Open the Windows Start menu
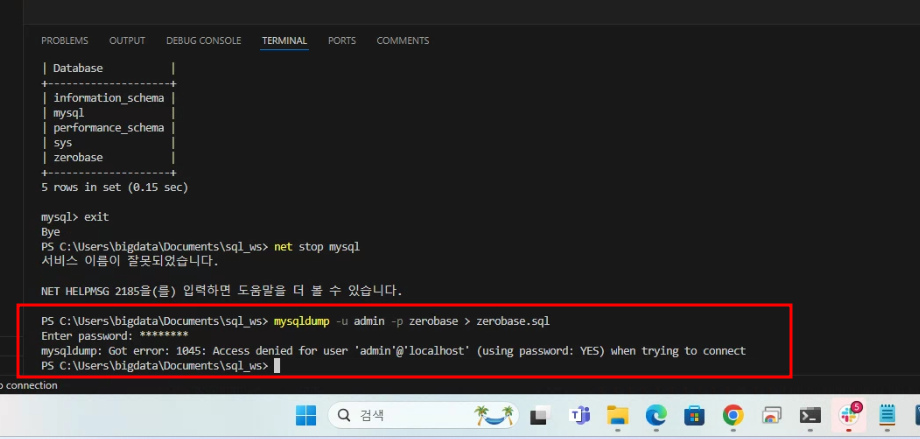The width and height of the screenshot is (920, 439). click(x=306, y=416)
